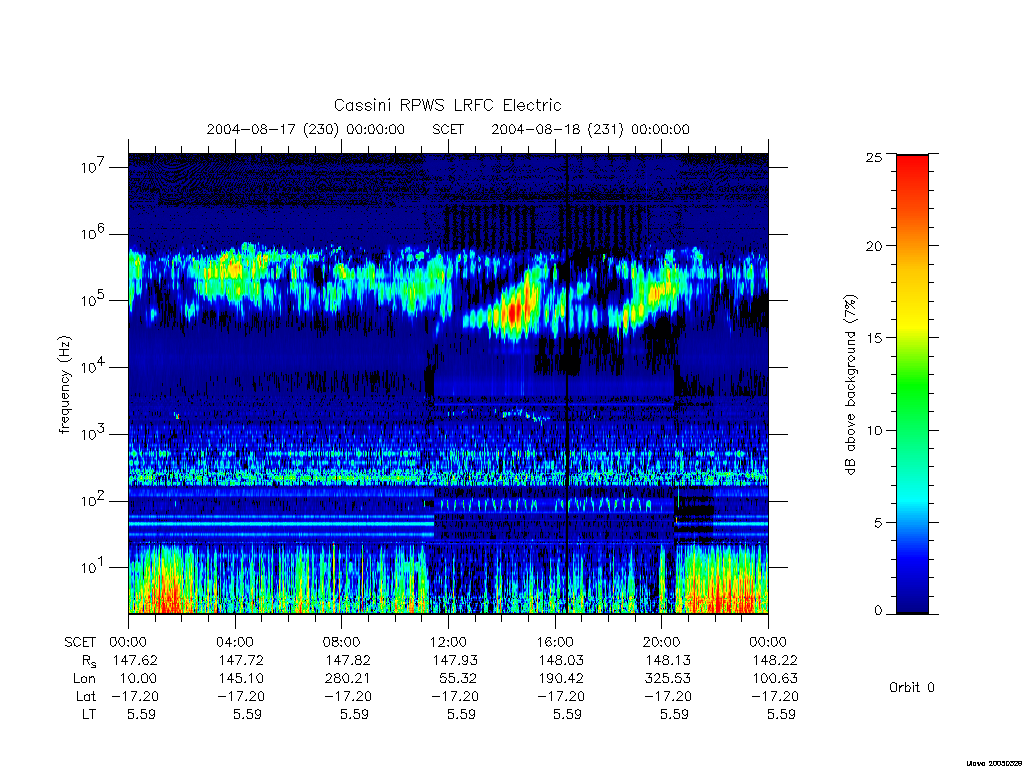The height and width of the screenshot is (768, 1024).
Task: Click the frequency (Hz) axis label
Action: coord(65,384)
